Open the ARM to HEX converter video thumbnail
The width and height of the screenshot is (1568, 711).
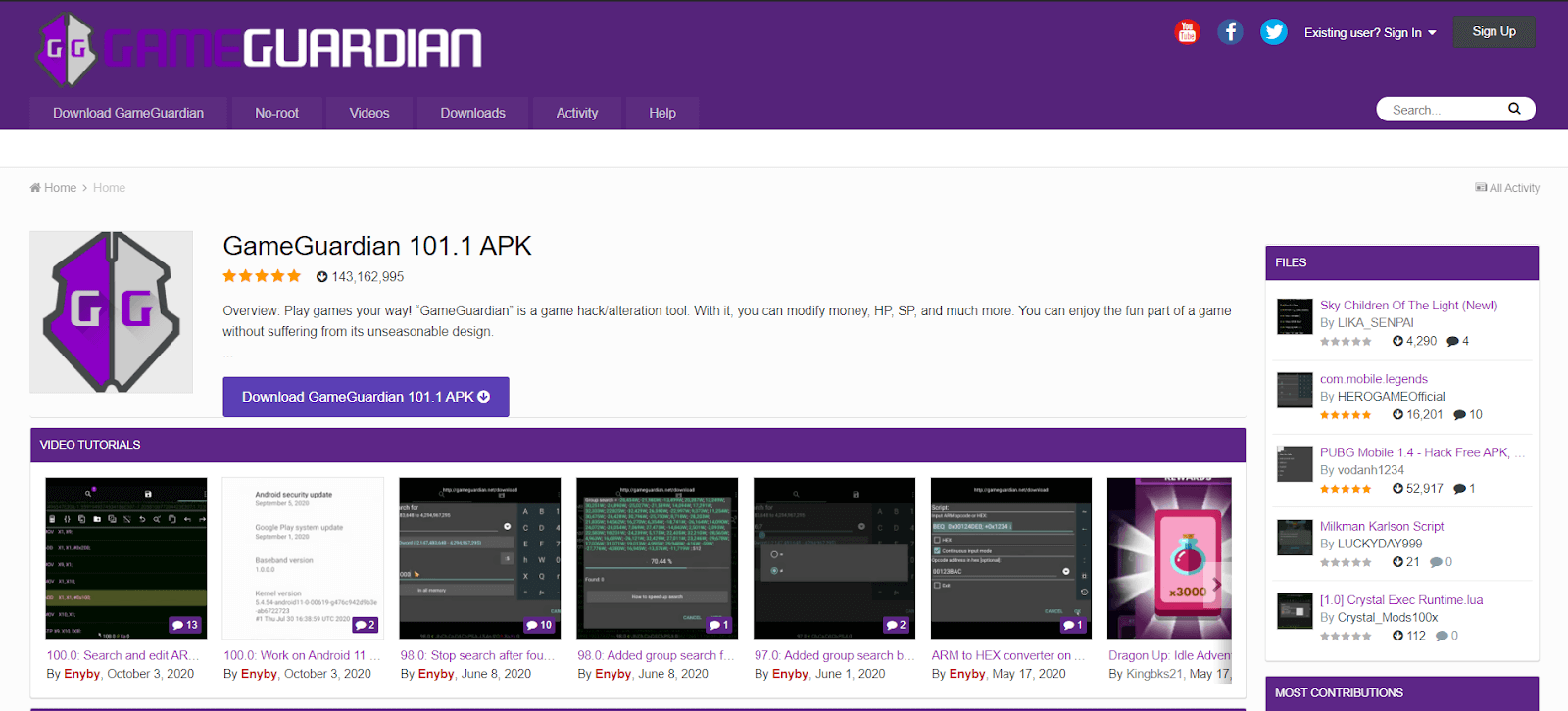click(x=1011, y=558)
